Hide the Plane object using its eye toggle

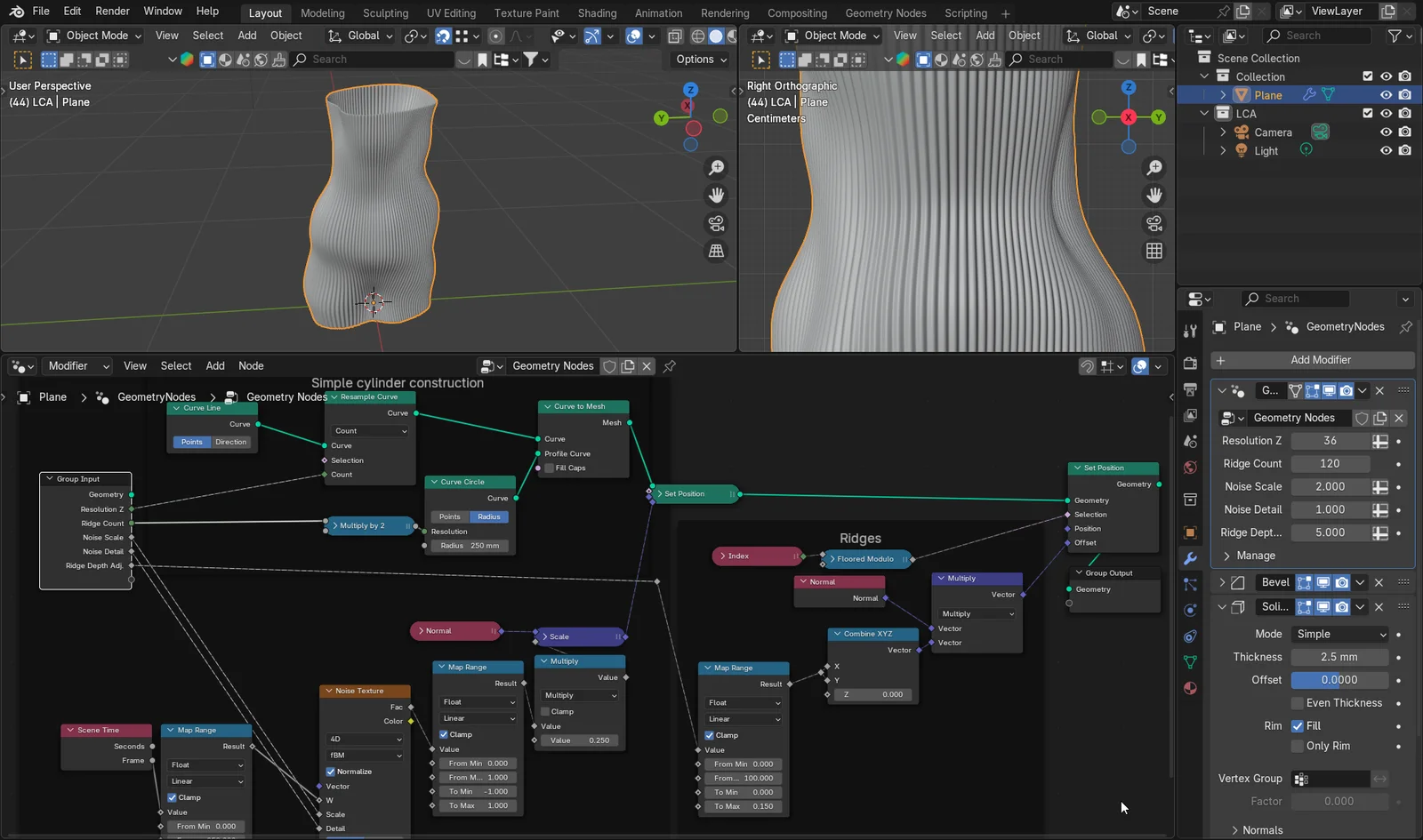[x=1385, y=94]
